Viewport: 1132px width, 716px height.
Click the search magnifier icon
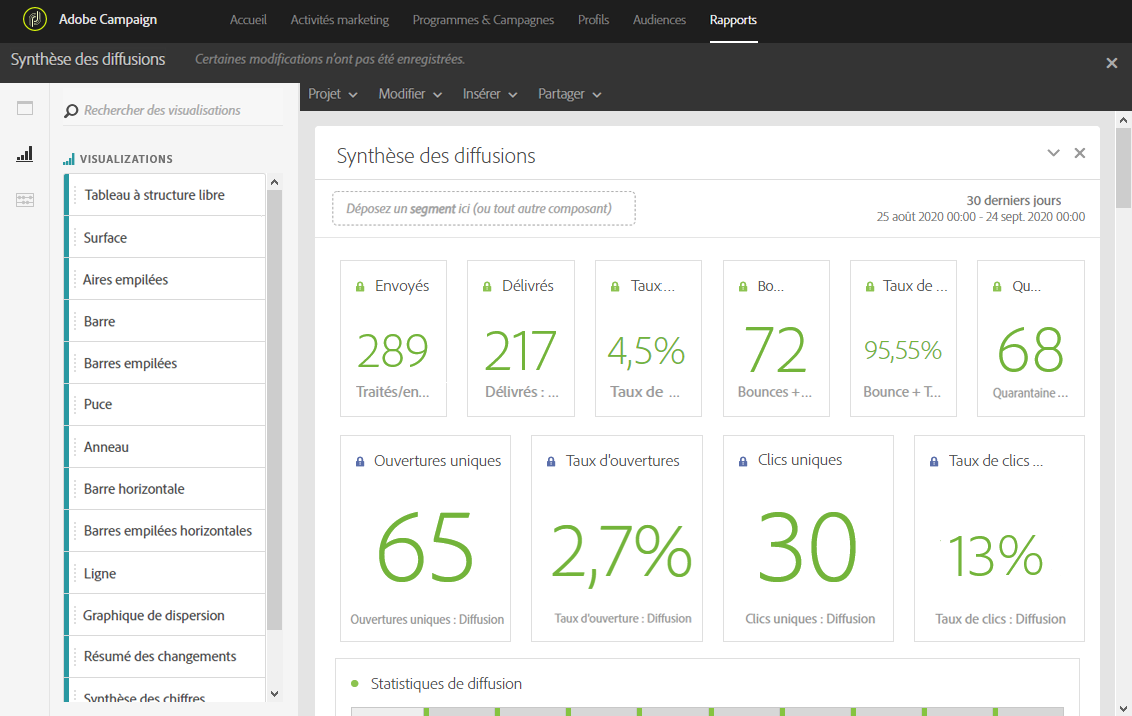(71, 111)
